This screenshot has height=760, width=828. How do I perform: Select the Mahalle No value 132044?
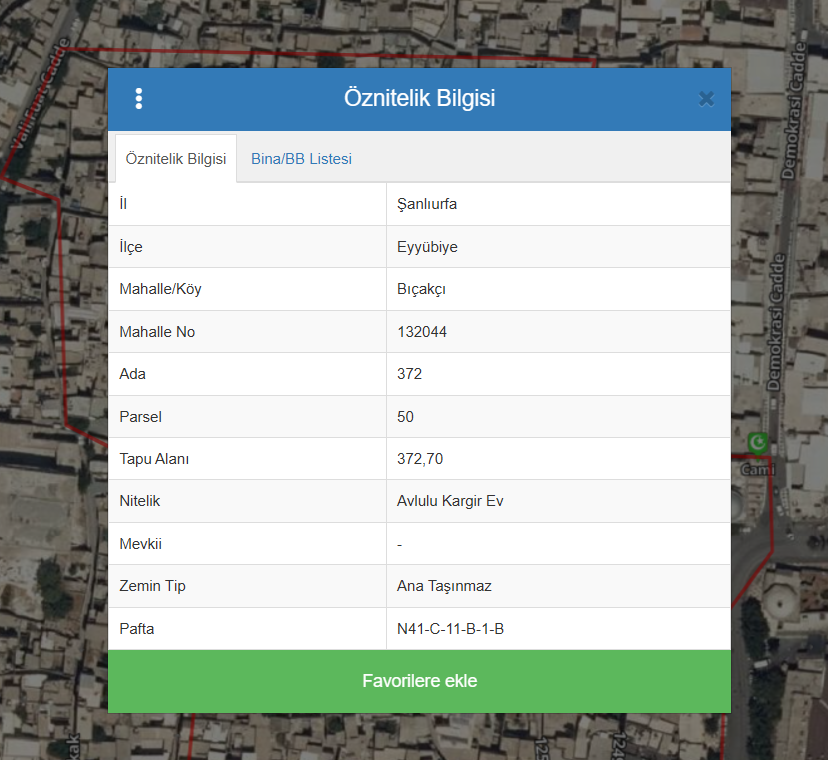tap(422, 332)
